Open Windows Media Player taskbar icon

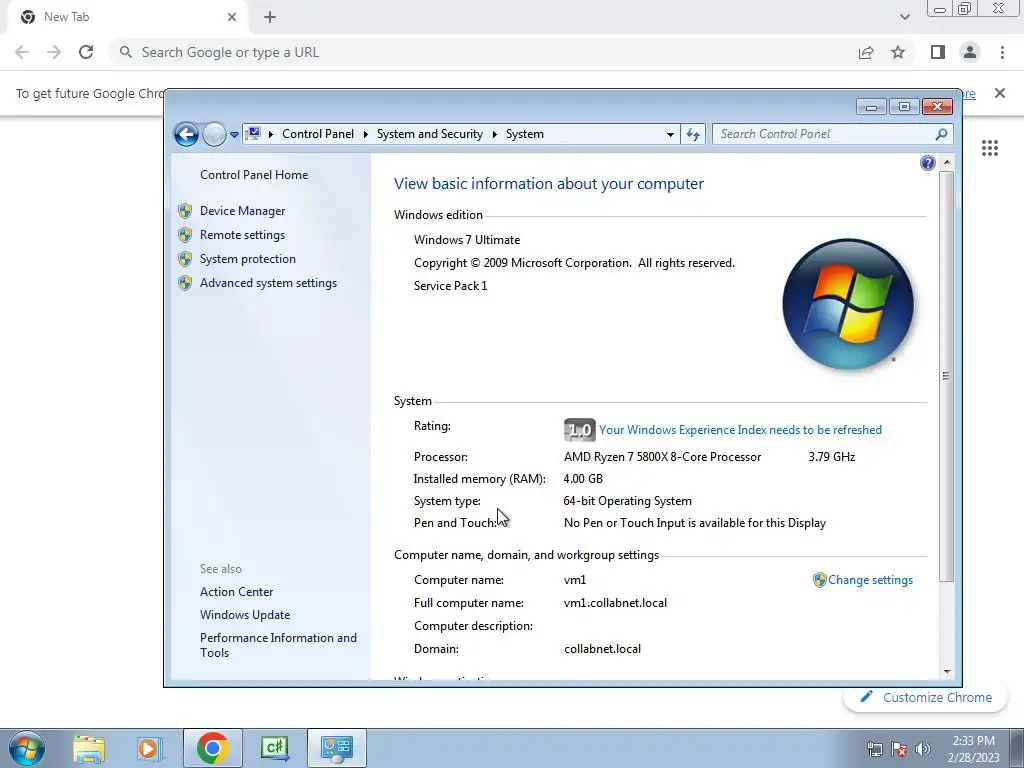pos(149,748)
